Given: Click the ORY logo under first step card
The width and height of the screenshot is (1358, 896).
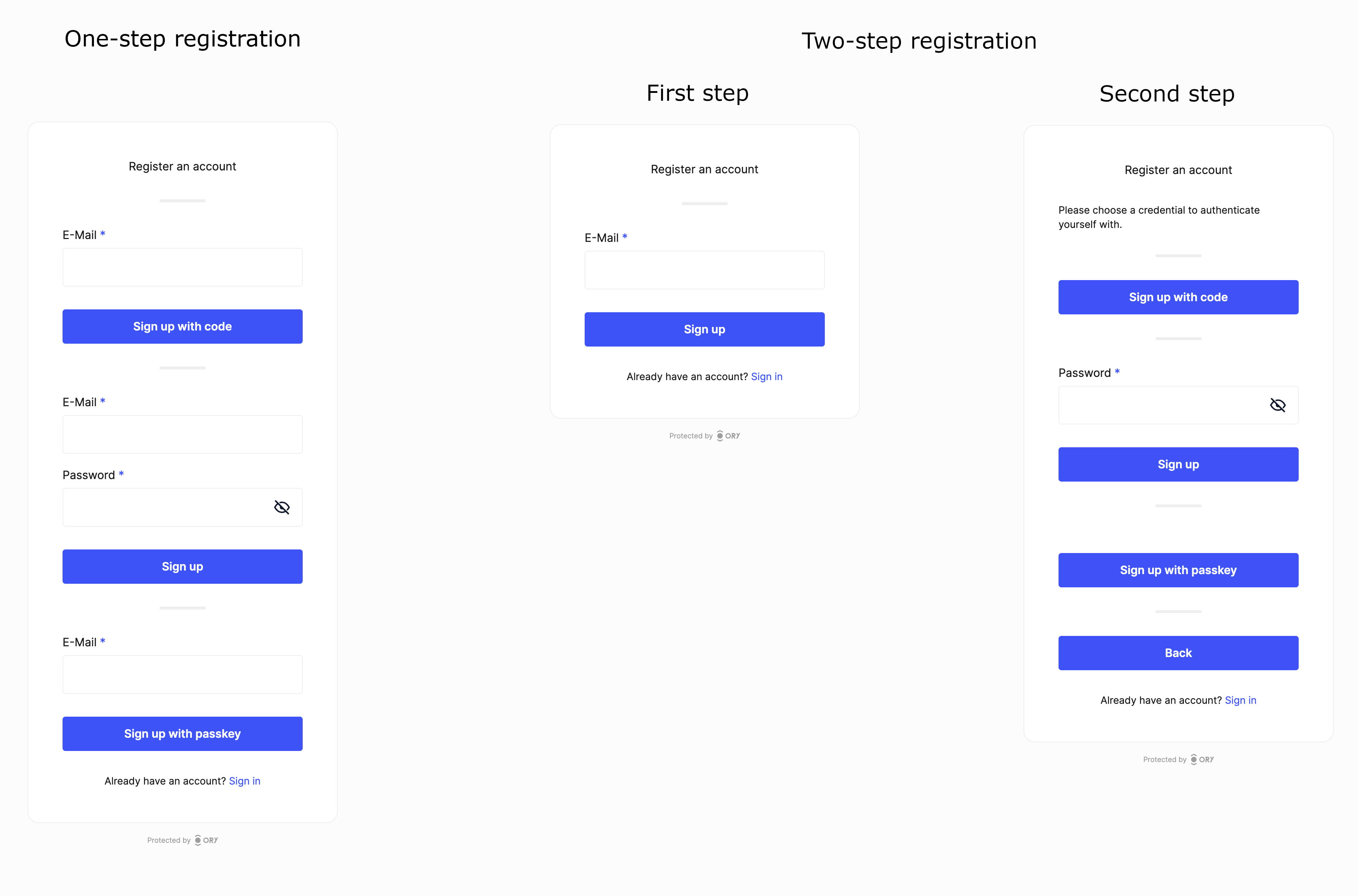Looking at the screenshot, I should (729, 435).
